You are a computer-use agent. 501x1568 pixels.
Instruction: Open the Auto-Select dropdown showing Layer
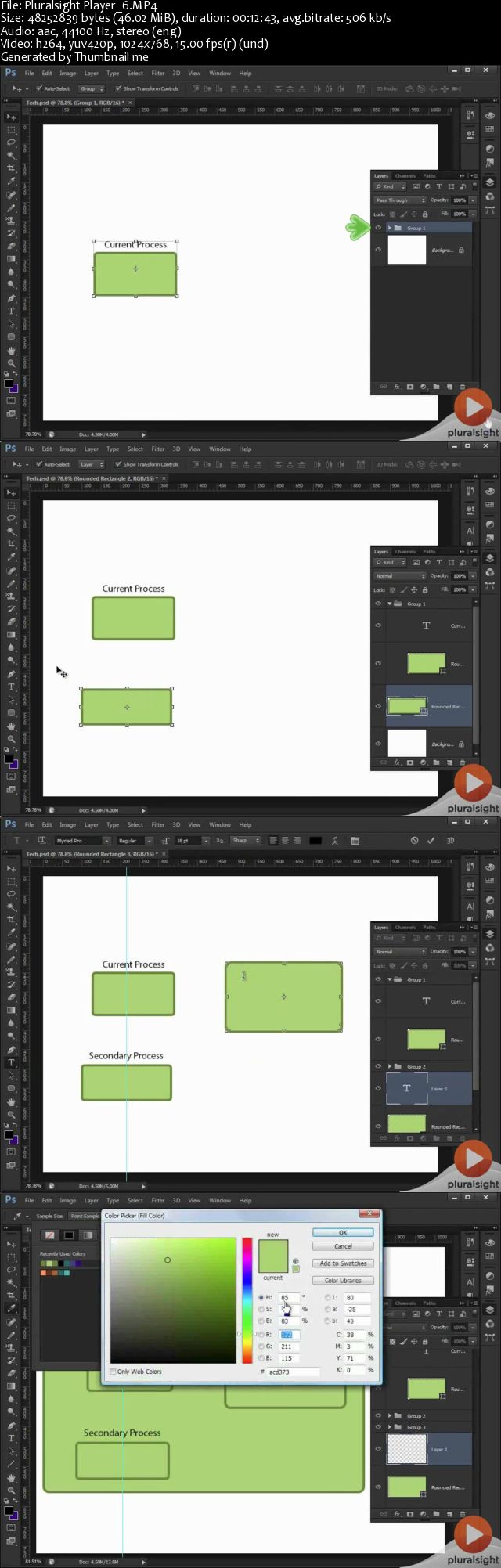pyautogui.click(x=92, y=464)
